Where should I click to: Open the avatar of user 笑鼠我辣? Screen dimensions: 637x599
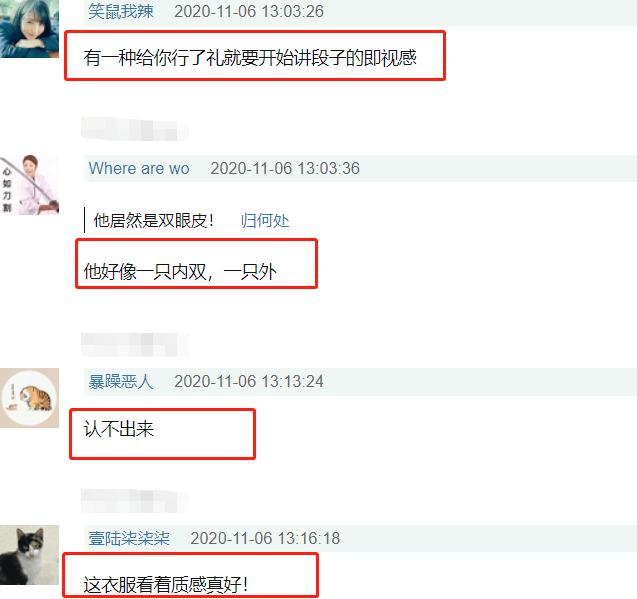coord(29,28)
